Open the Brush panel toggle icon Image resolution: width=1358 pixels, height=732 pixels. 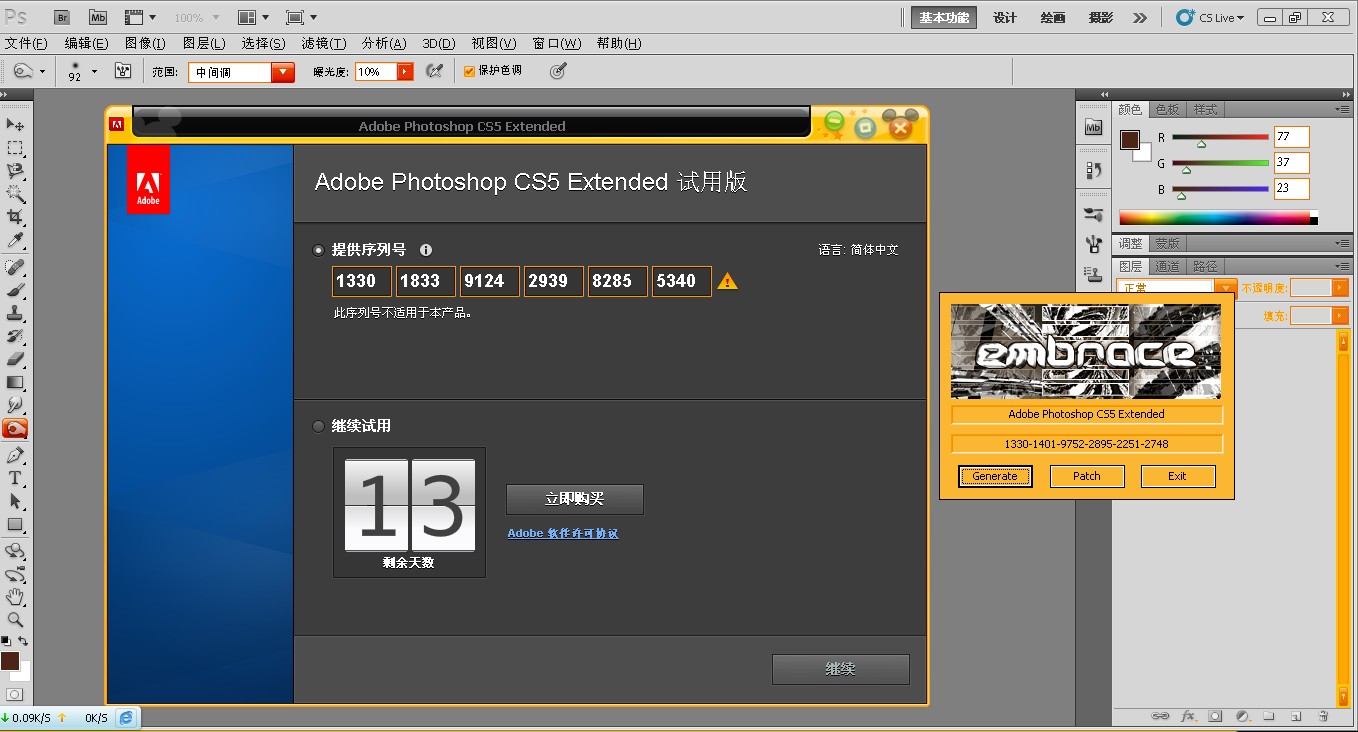[123, 71]
